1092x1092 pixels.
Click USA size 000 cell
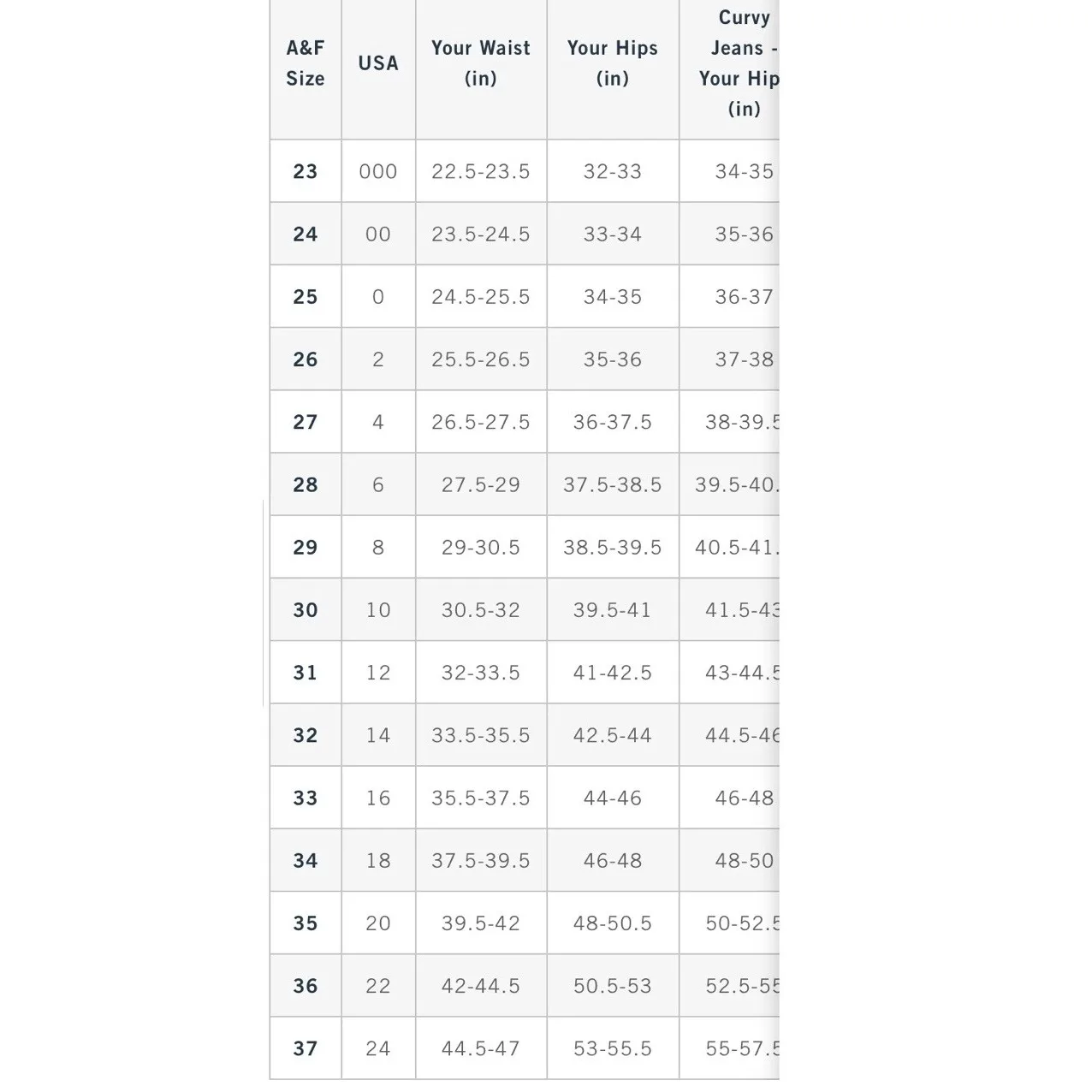[378, 171]
